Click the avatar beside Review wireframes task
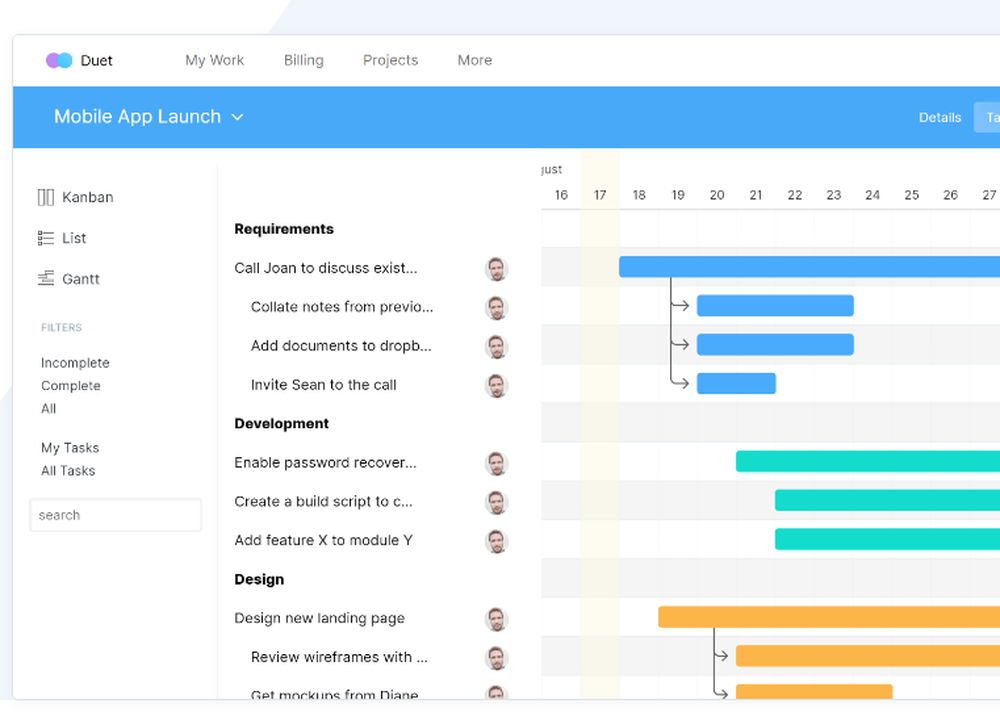The height and width of the screenshot is (721, 1000). (x=497, y=657)
